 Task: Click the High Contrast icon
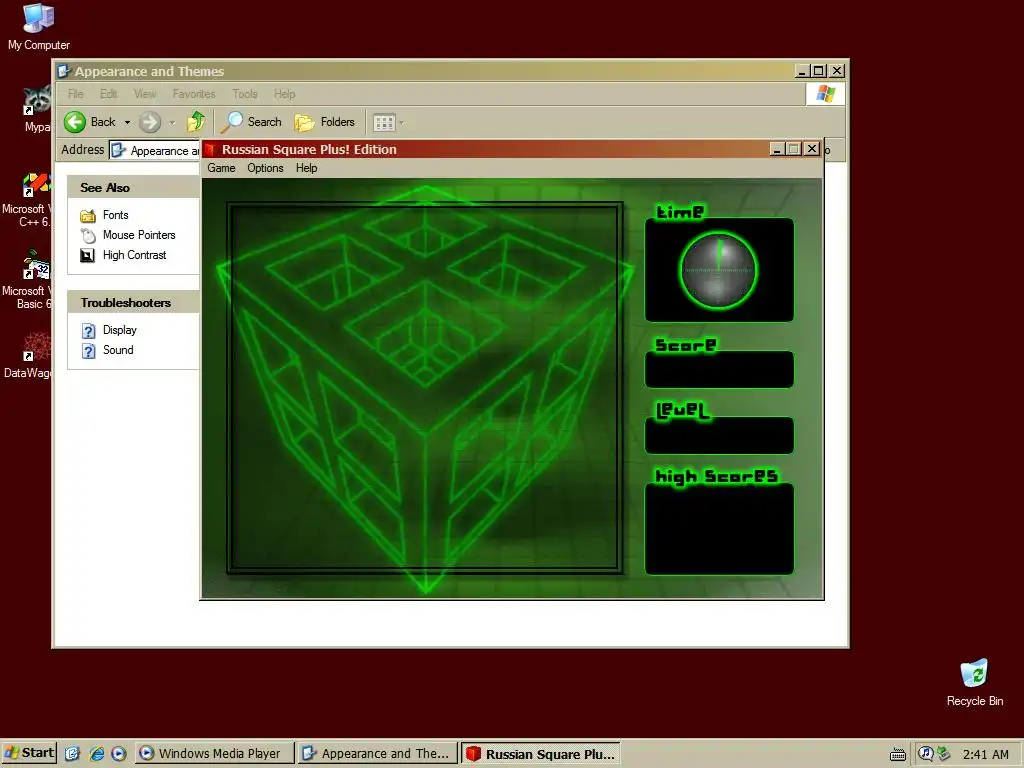88,255
